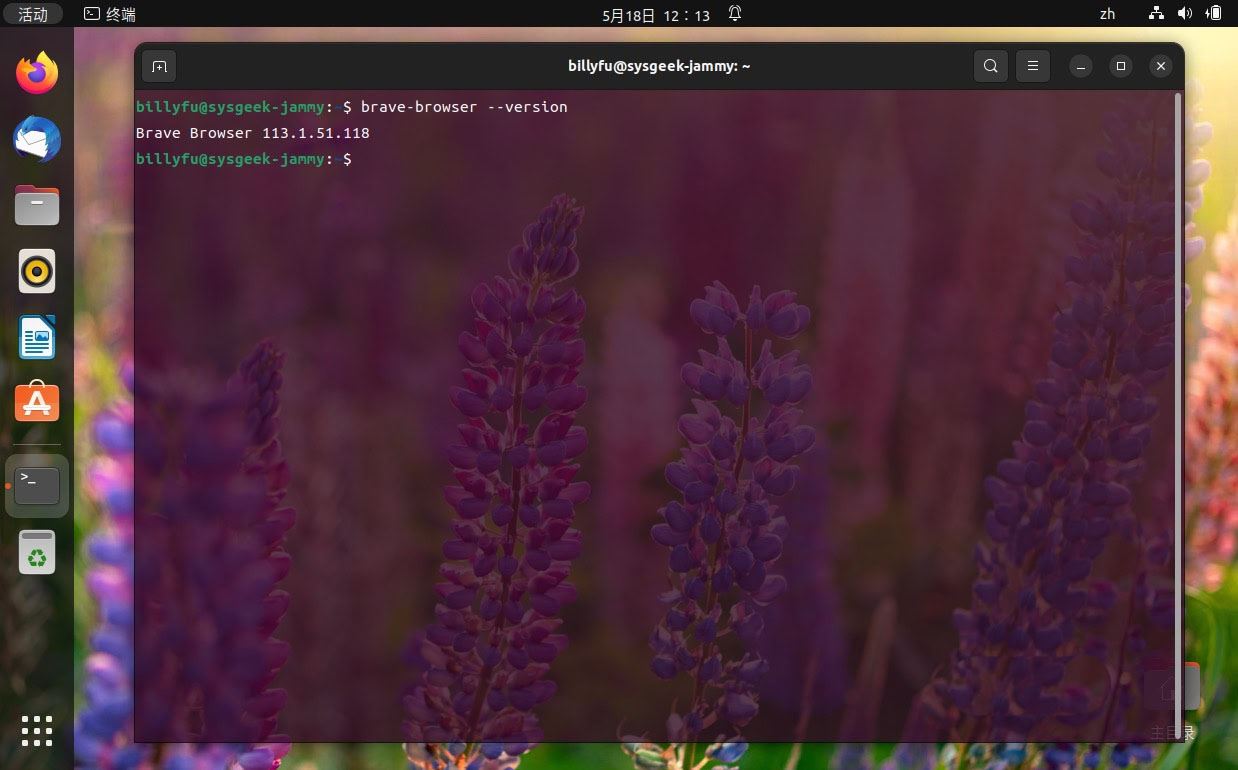1238x770 pixels.
Task: Toggle the notification bell indicator
Action: (x=735, y=14)
